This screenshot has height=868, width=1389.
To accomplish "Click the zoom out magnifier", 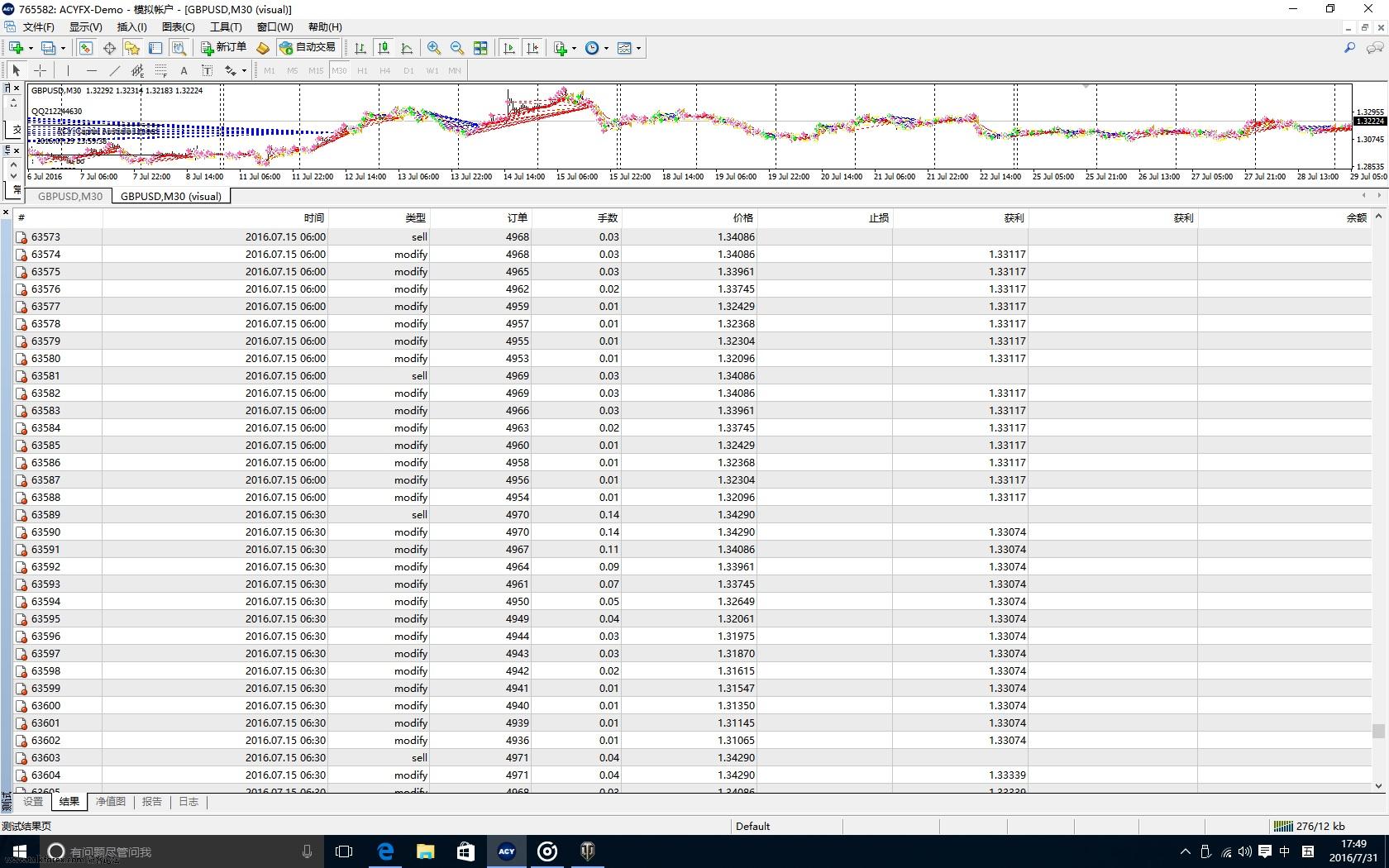I will point(456,48).
